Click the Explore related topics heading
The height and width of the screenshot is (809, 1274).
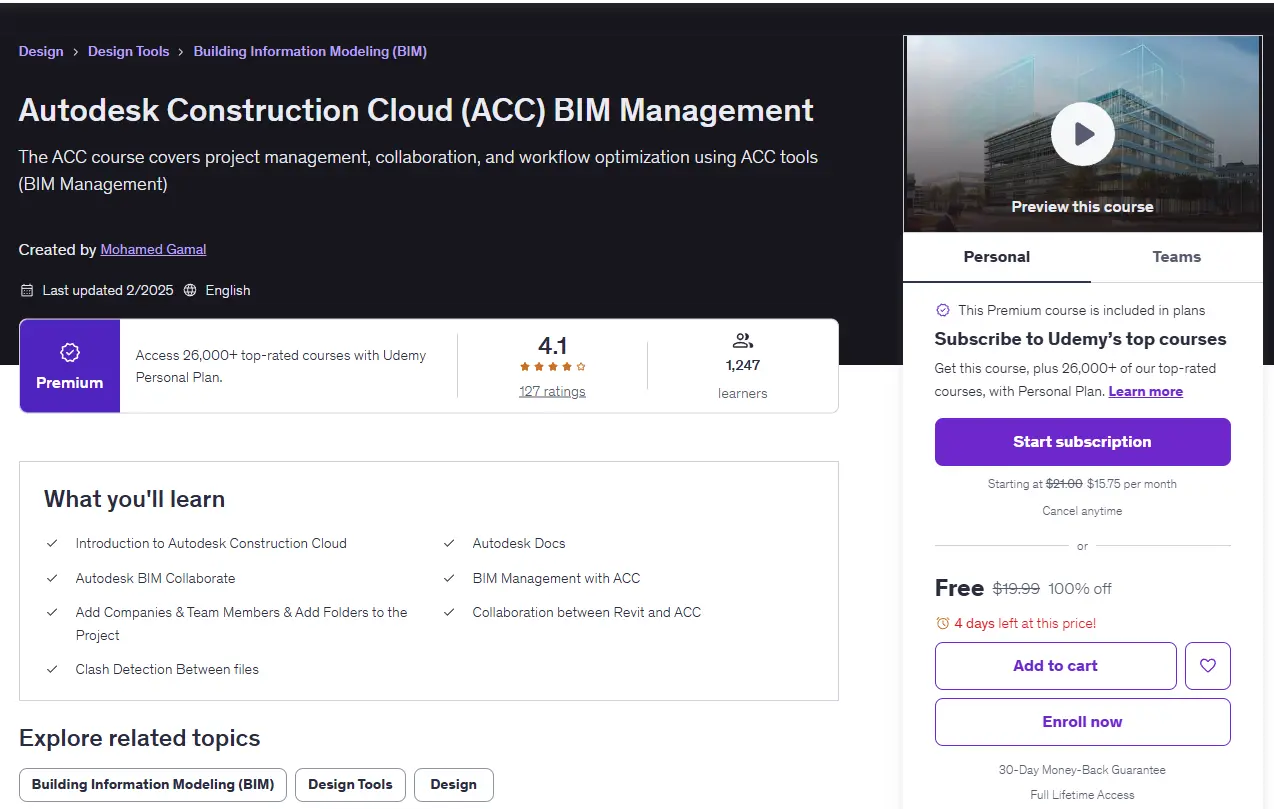click(x=140, y=738)
